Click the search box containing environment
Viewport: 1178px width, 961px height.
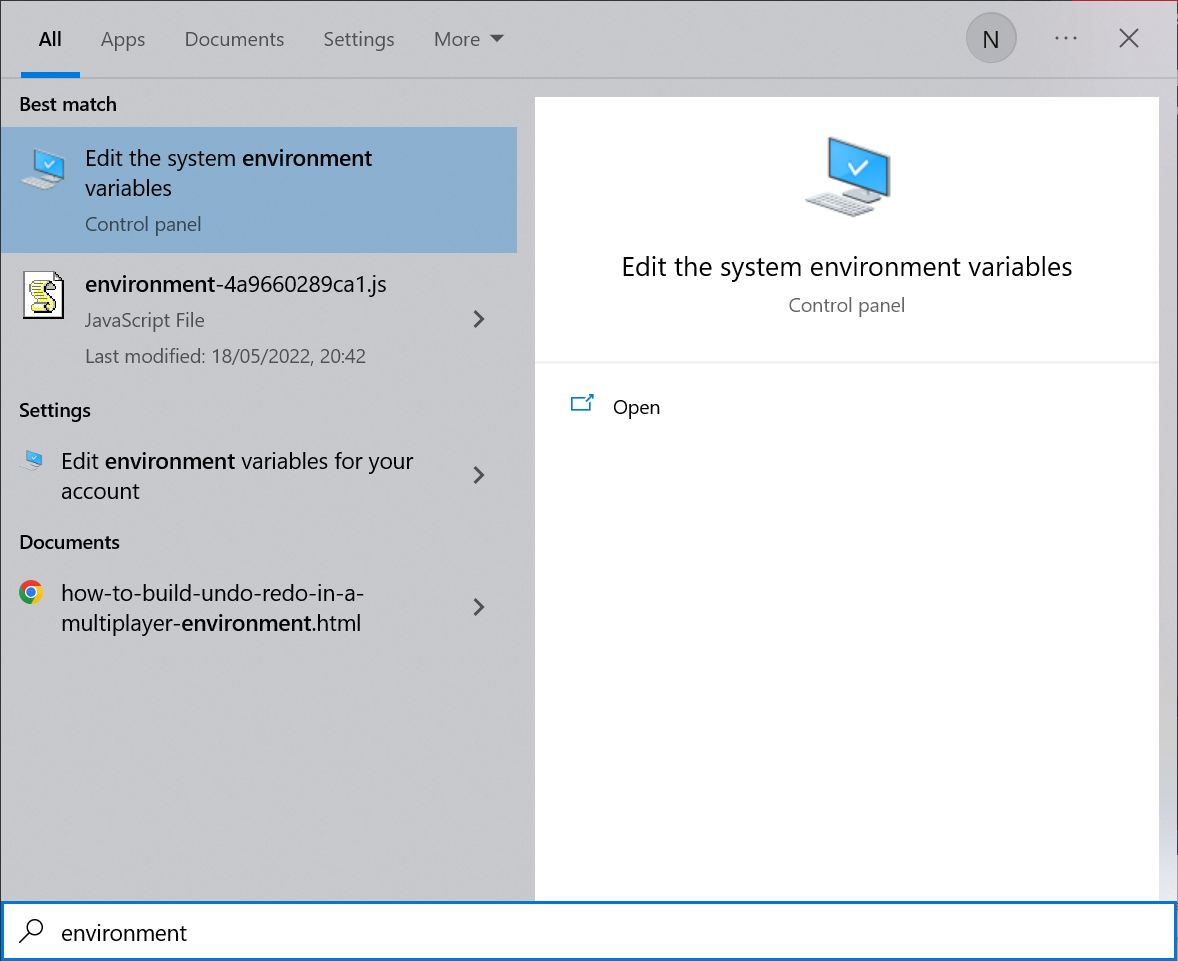coord(600,932)
